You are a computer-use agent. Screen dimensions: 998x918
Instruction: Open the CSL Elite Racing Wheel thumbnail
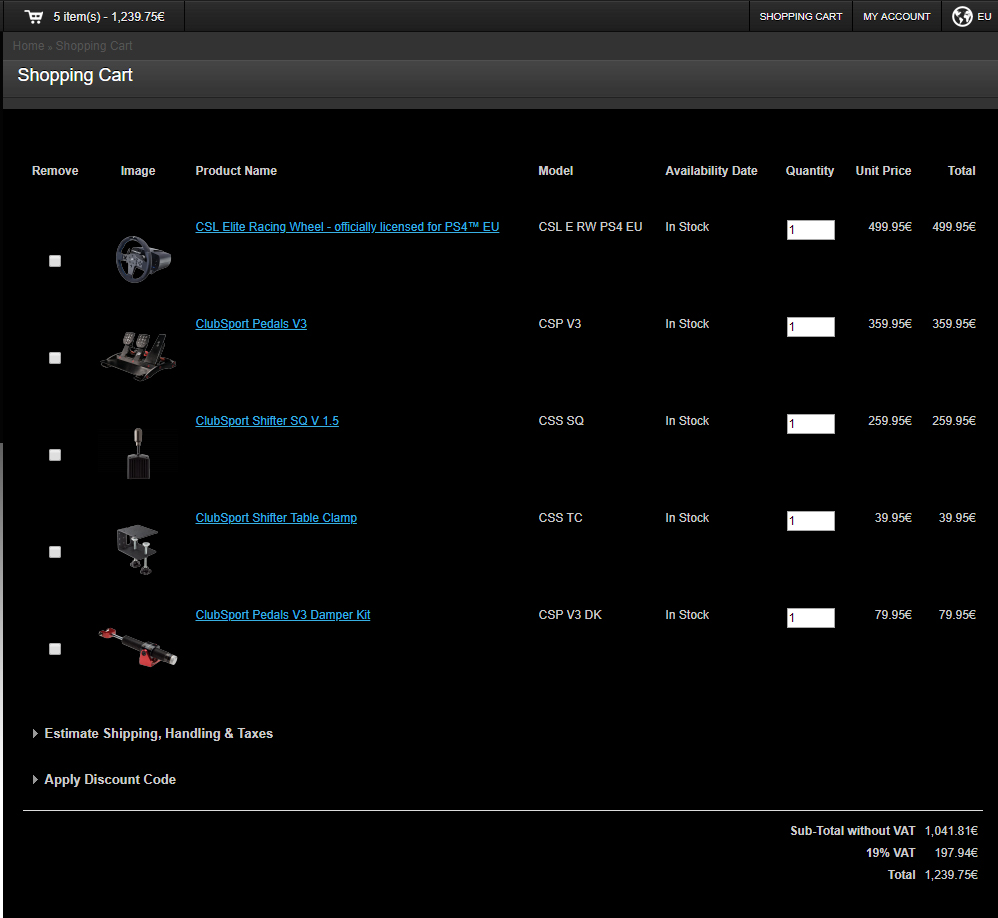click(138, 258)
